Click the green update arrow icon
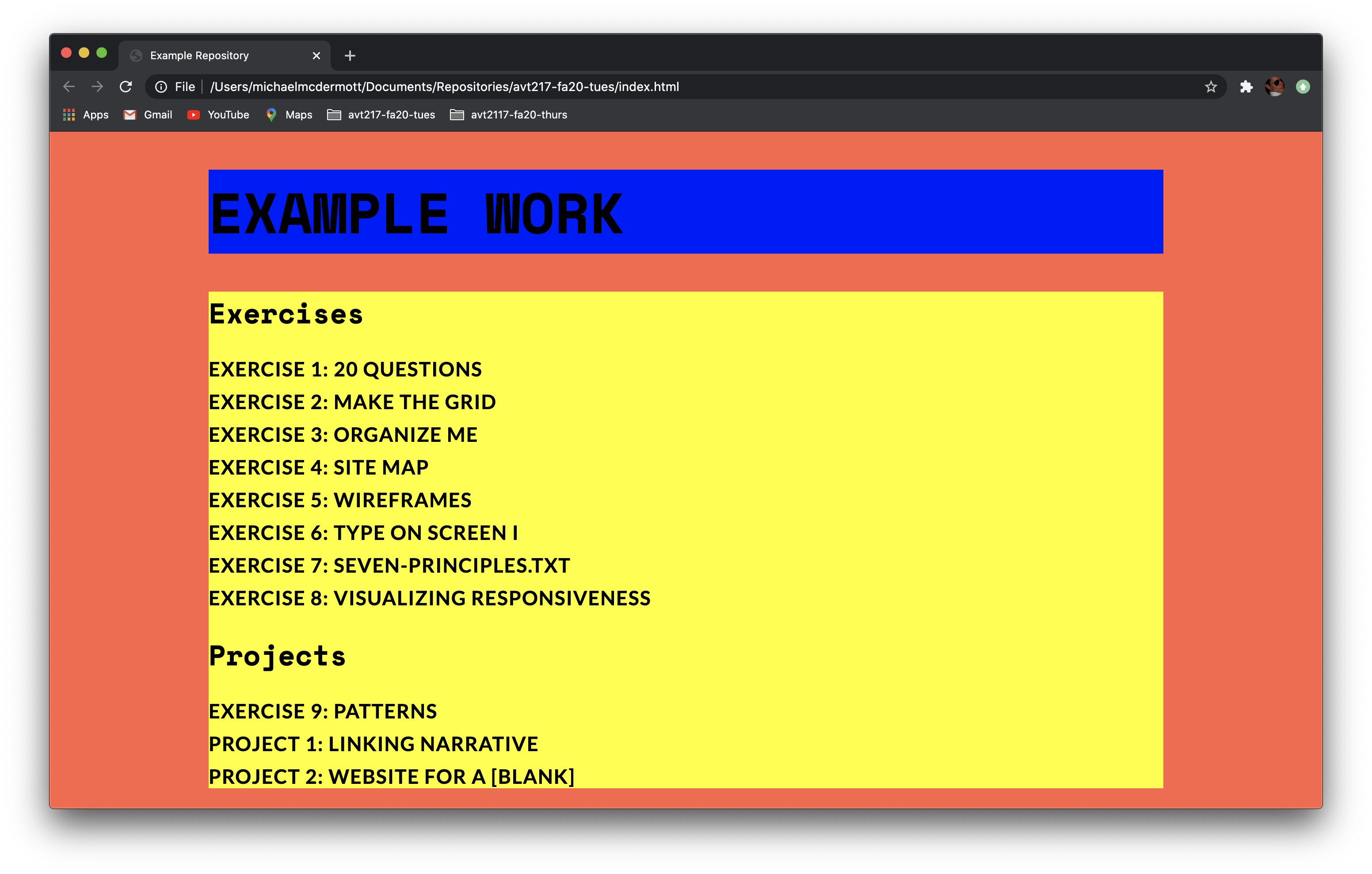Viewport: 1372px width, 874px height. 1303,87
